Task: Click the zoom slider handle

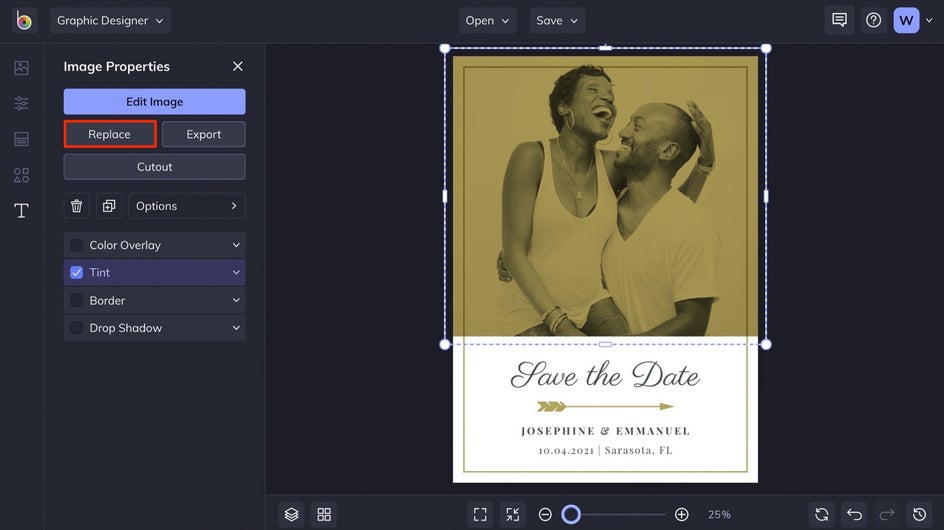Action: coord(571,514)
